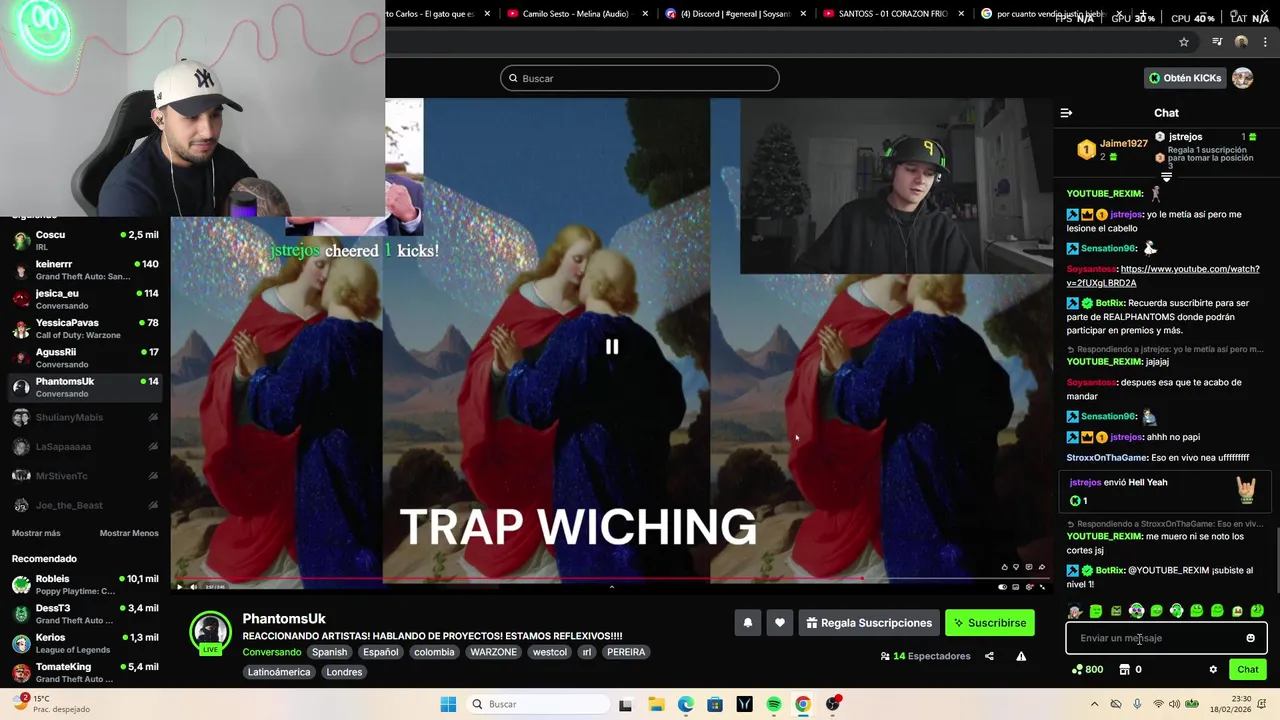Switch to Camilo Sesto - Melina tab

pyautogui.click(x=575, y=14)
